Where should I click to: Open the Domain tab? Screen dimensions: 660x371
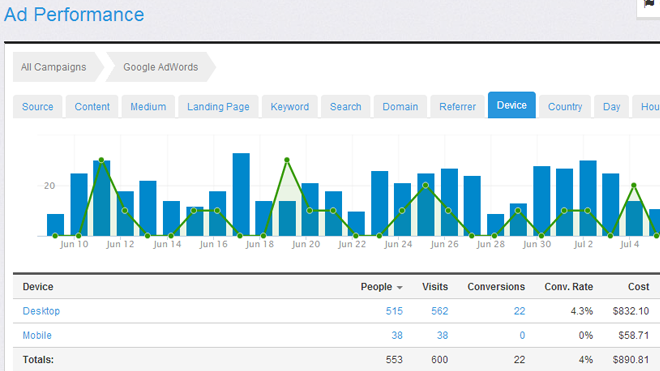[x=400, y=107]
